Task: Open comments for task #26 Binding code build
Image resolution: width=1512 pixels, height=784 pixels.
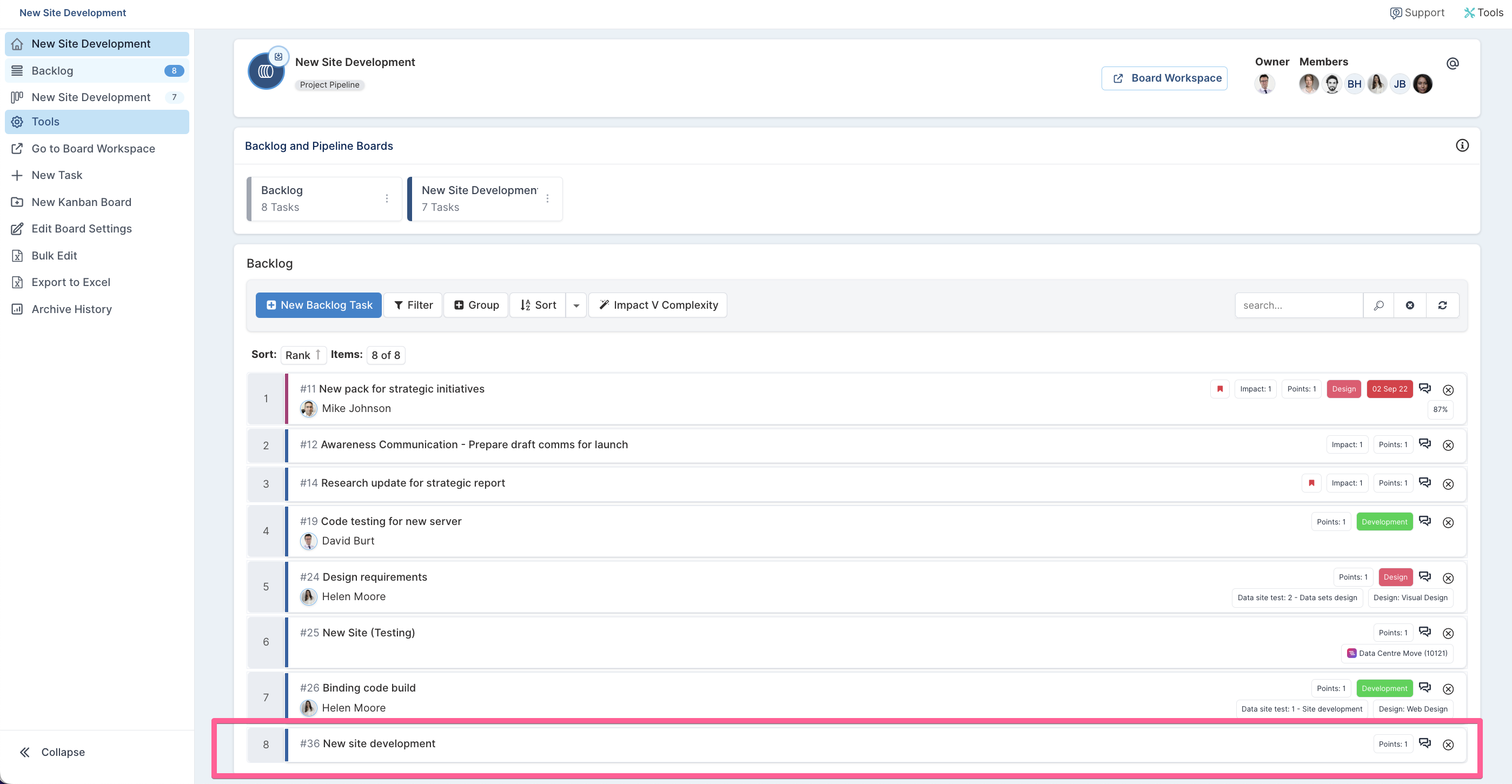Action: point(1424,687)
